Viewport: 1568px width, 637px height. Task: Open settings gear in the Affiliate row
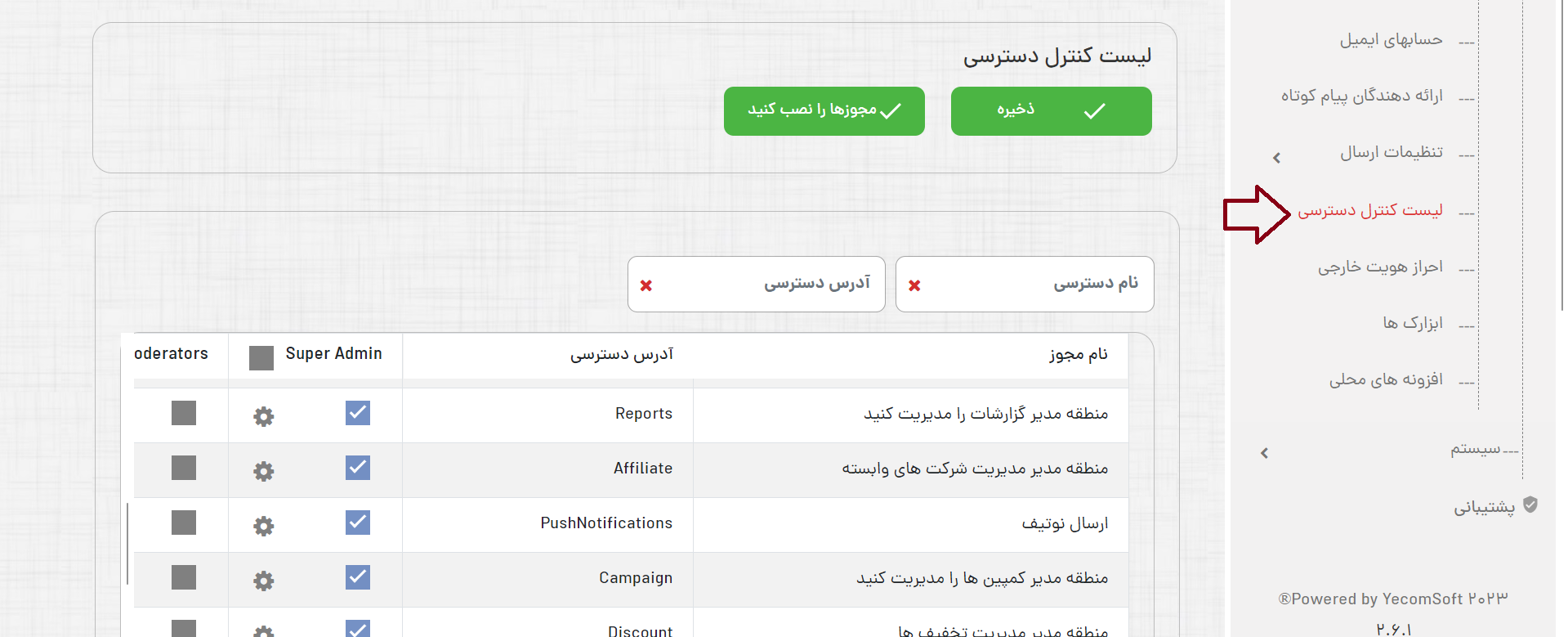263,471
